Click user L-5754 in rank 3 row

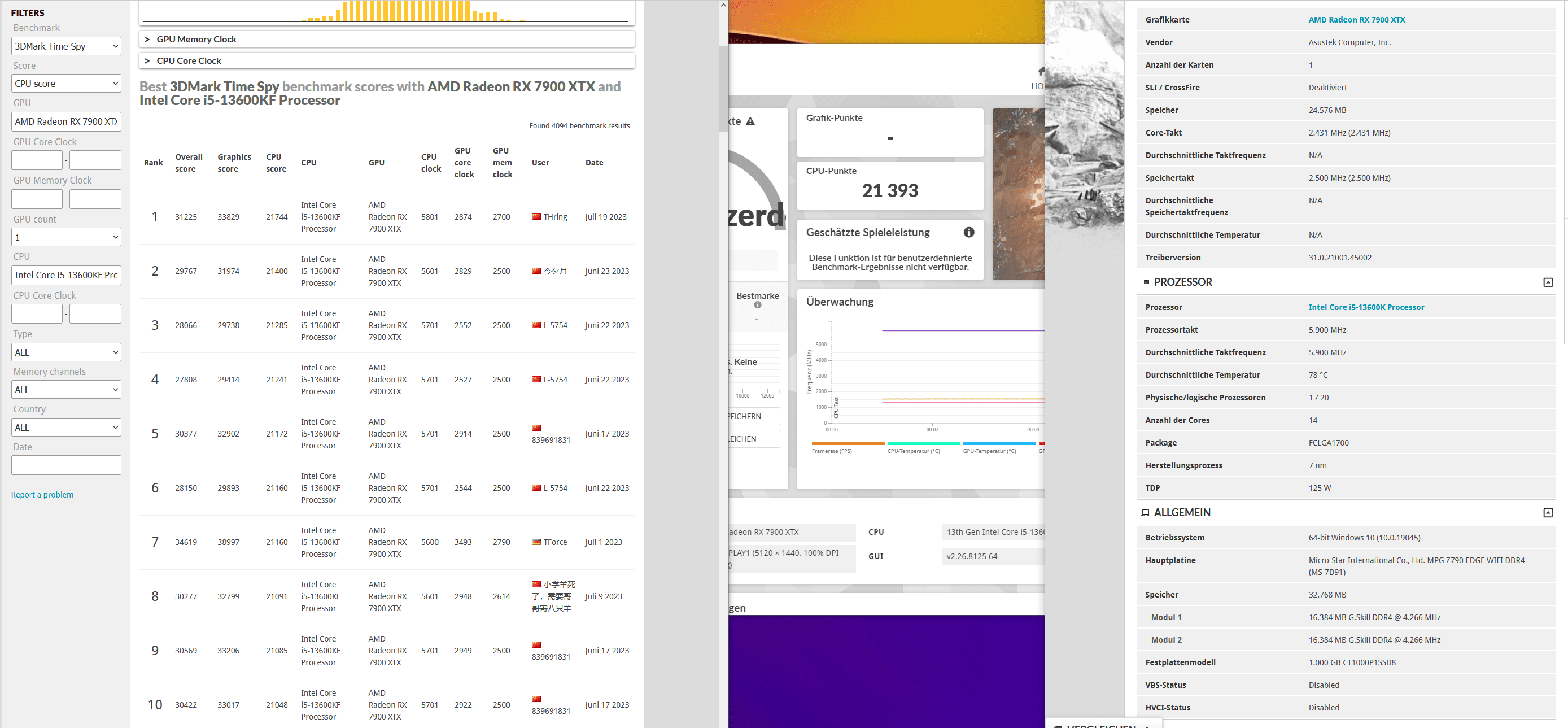(x=555, y=325)
